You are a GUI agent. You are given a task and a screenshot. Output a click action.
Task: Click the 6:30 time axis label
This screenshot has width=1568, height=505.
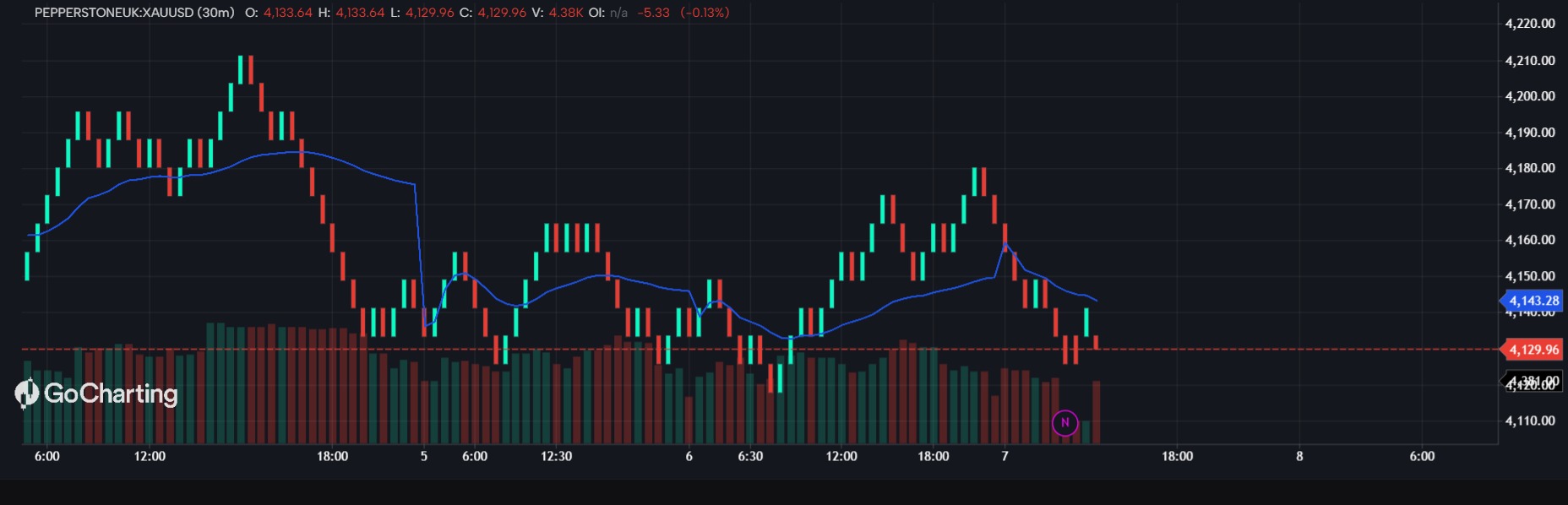pos(750,456)
